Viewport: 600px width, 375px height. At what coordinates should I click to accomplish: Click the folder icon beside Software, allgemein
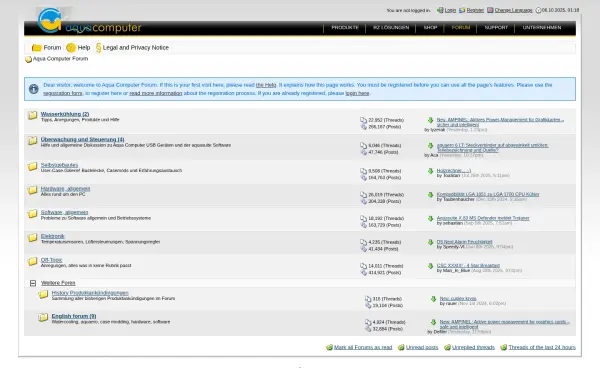click(x=33, y=214)
